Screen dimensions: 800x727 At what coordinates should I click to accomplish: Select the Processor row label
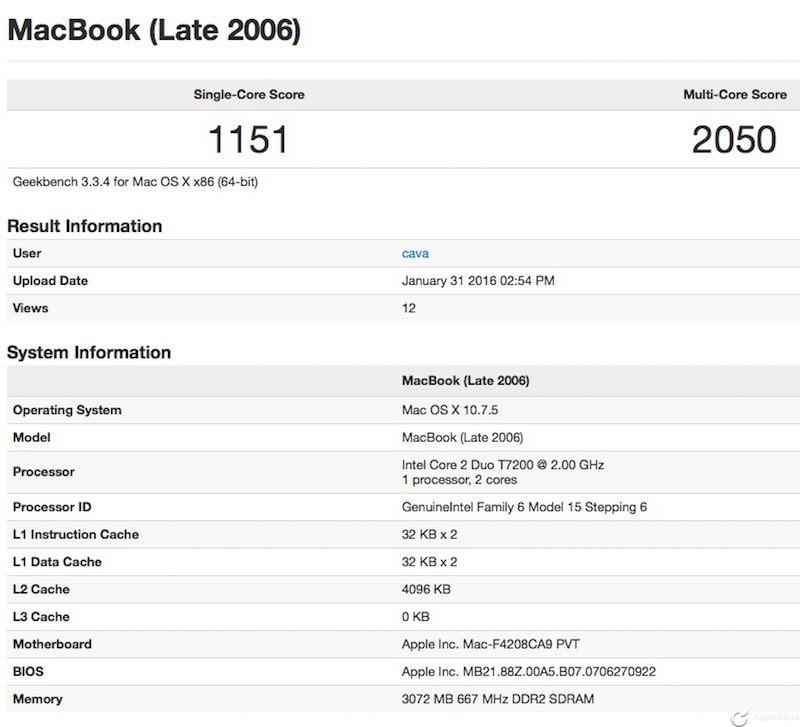coord(44,472)
